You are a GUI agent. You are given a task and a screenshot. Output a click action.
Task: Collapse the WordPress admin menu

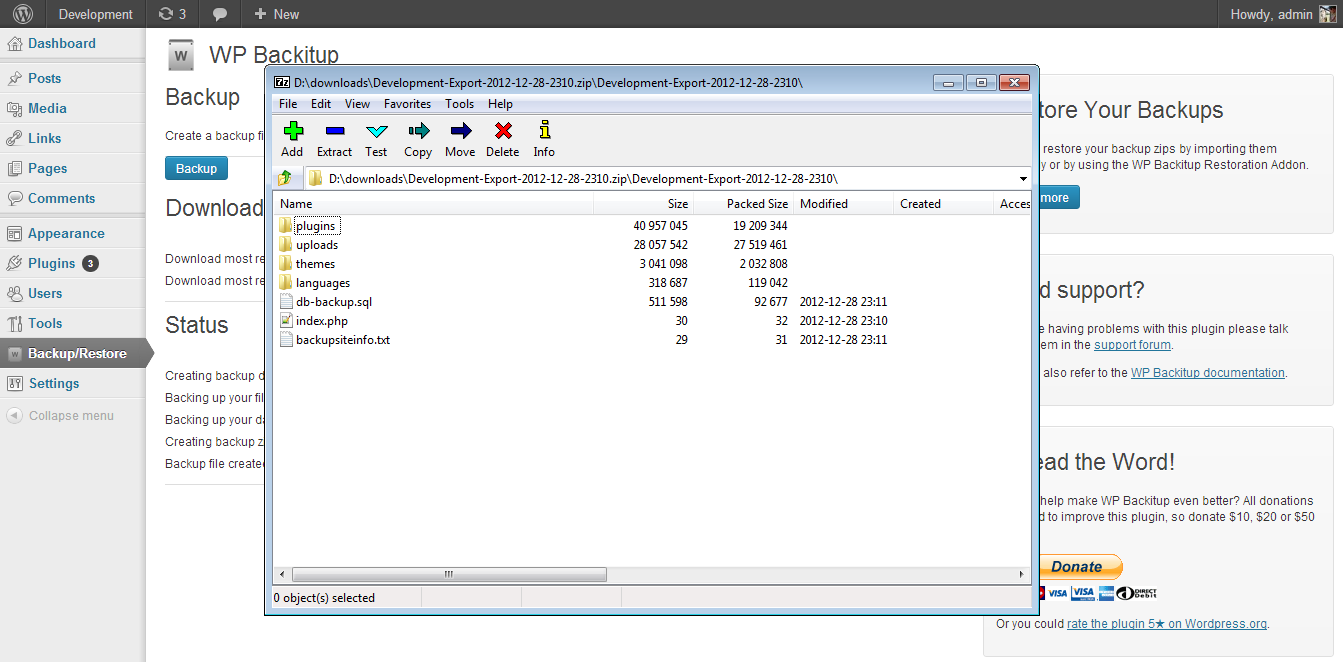[x=61, y=416]
